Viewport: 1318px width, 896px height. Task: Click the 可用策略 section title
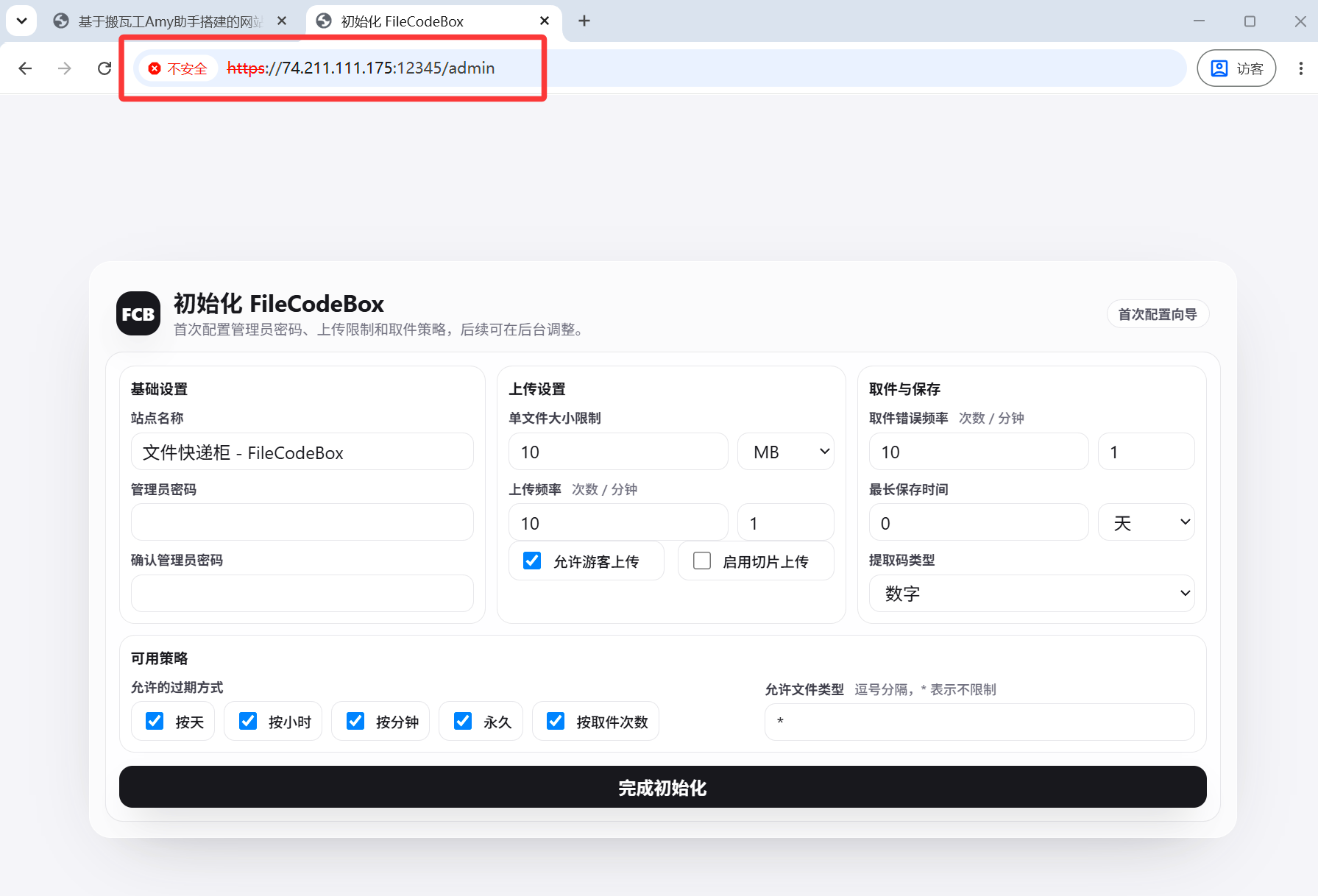[x=159, y=658]
